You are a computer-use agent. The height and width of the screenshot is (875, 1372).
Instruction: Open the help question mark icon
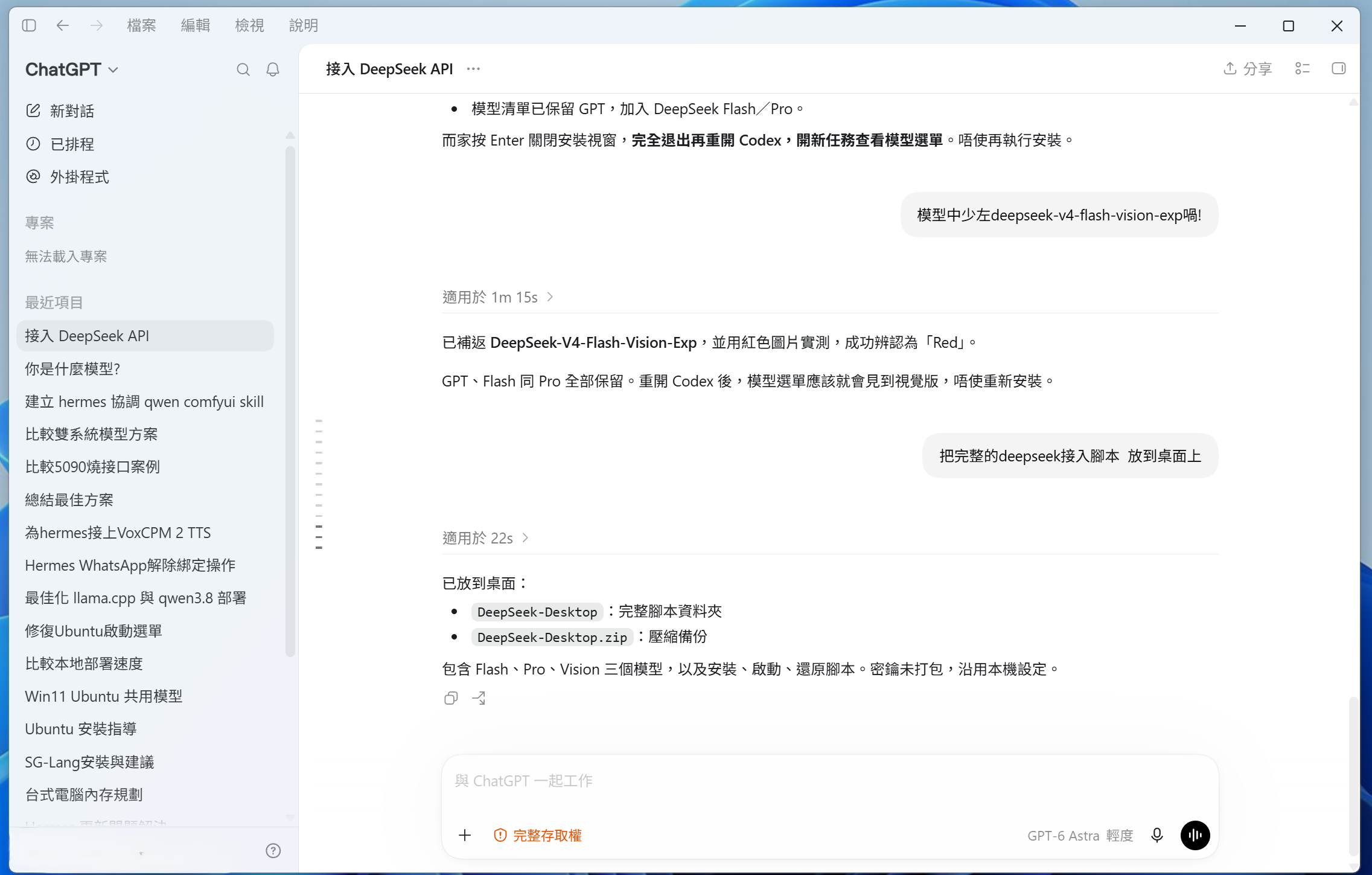(x=273, y=851)
